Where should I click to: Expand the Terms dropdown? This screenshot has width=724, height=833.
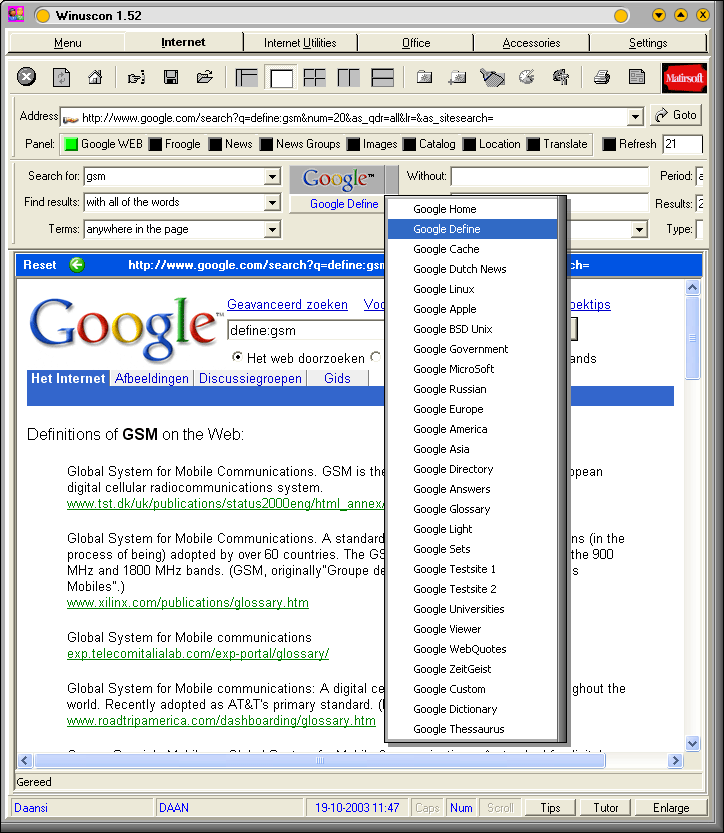coord(272,230)
